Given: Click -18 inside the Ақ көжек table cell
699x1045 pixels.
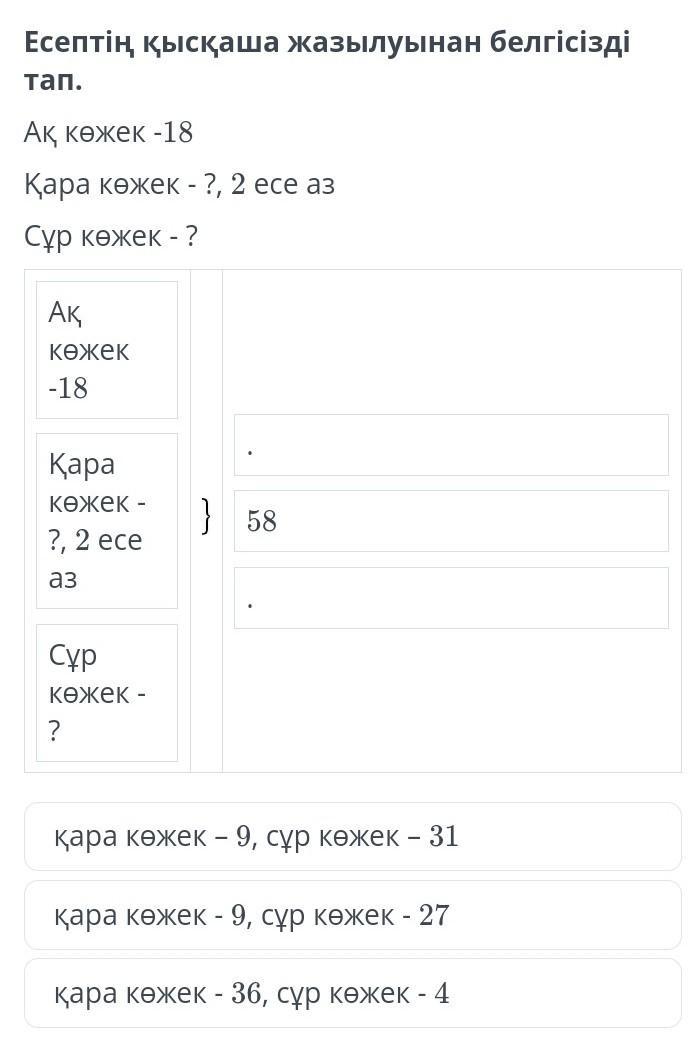Looking at the screenshot, I should (x=68, y=388).
